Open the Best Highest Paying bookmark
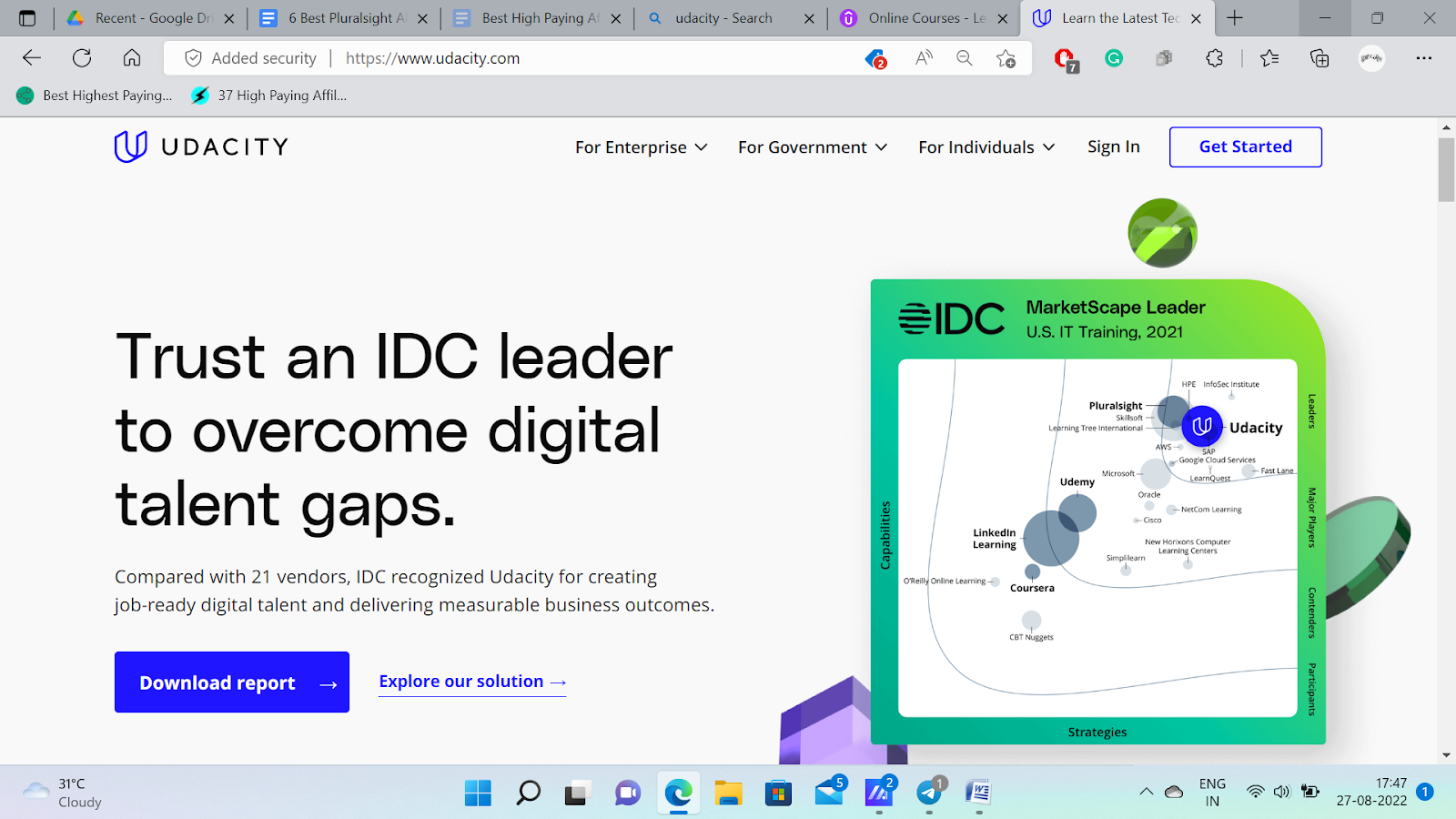 tap(95, 96)
